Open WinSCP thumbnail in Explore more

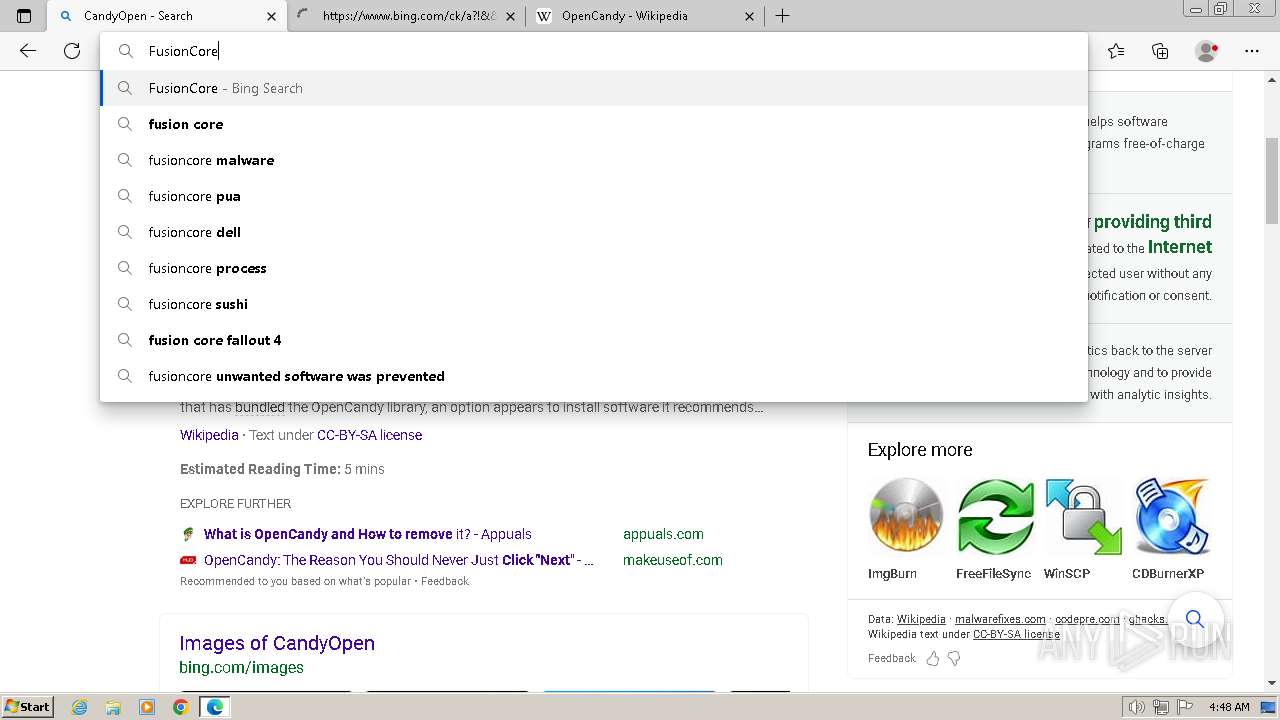[x=1083, y=515]
